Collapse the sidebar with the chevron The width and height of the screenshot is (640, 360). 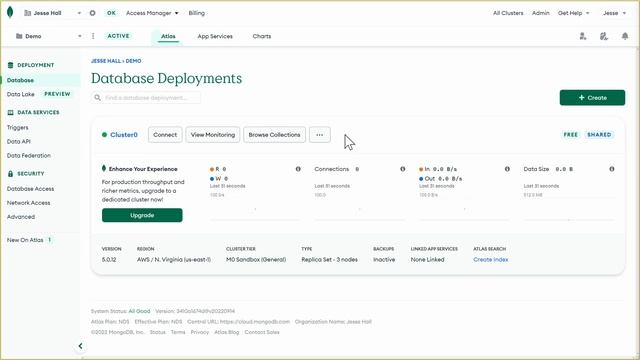click(80, 346)
